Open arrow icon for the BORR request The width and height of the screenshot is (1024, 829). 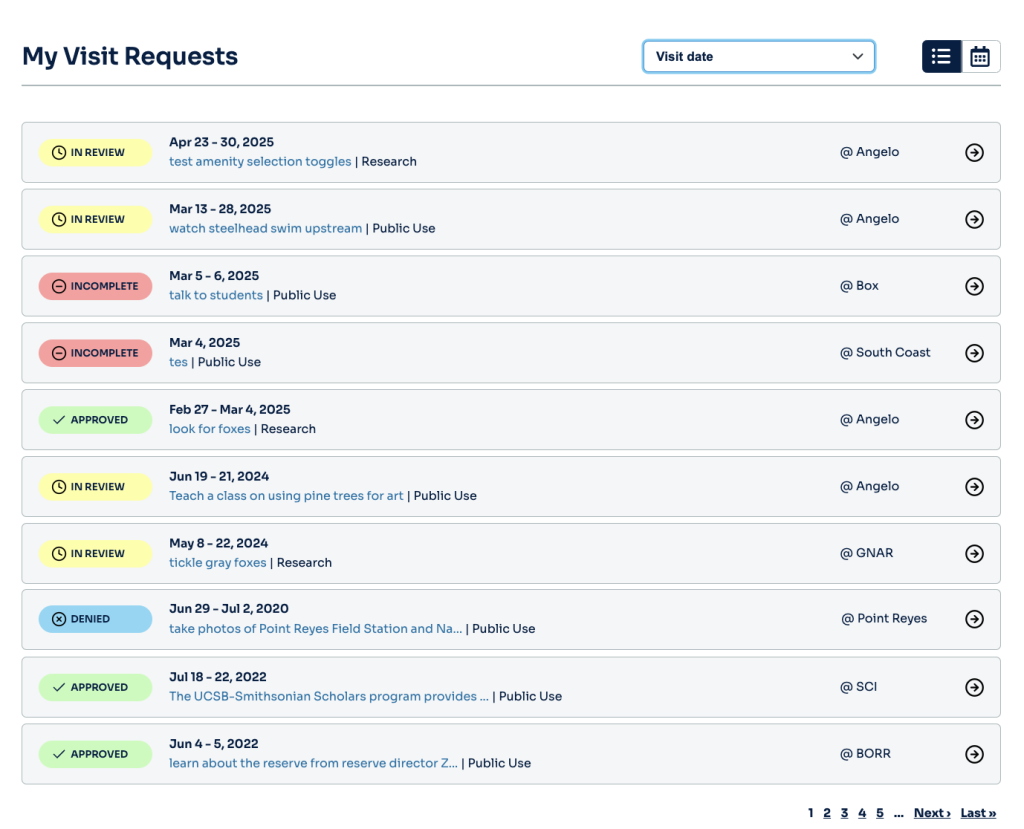tap(974, 754)
